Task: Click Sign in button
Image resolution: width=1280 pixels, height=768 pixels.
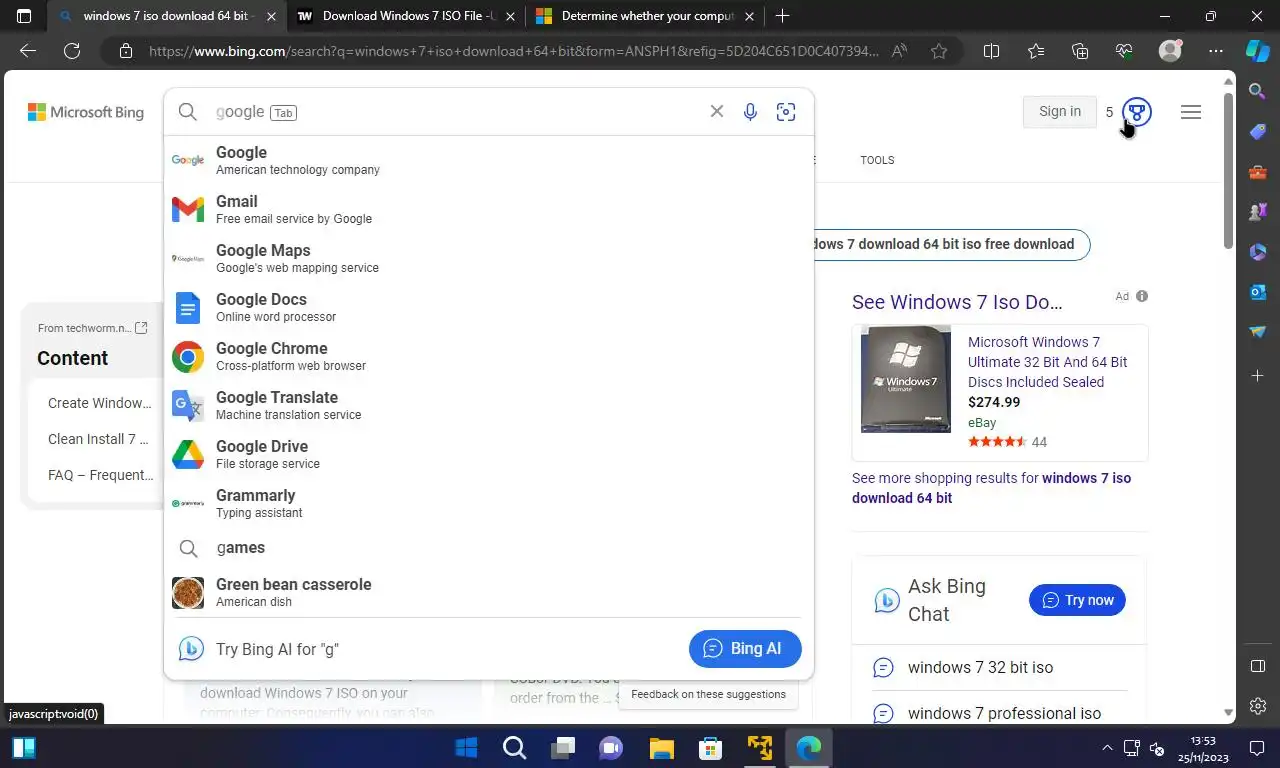Action: [1060, 112]
